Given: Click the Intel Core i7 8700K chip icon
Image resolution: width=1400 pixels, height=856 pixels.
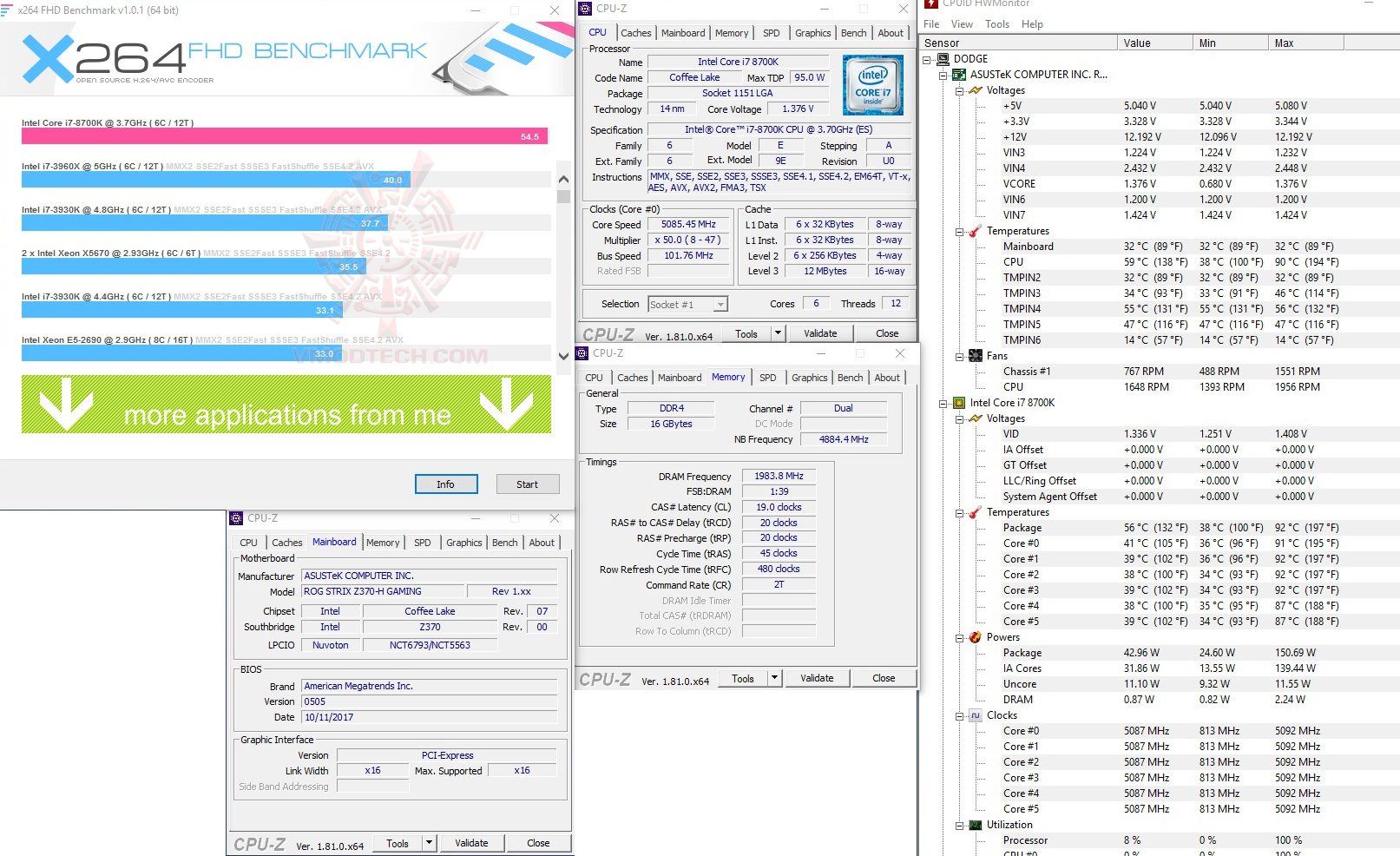Looking at the screenshot, I should (x=959, y=403).
